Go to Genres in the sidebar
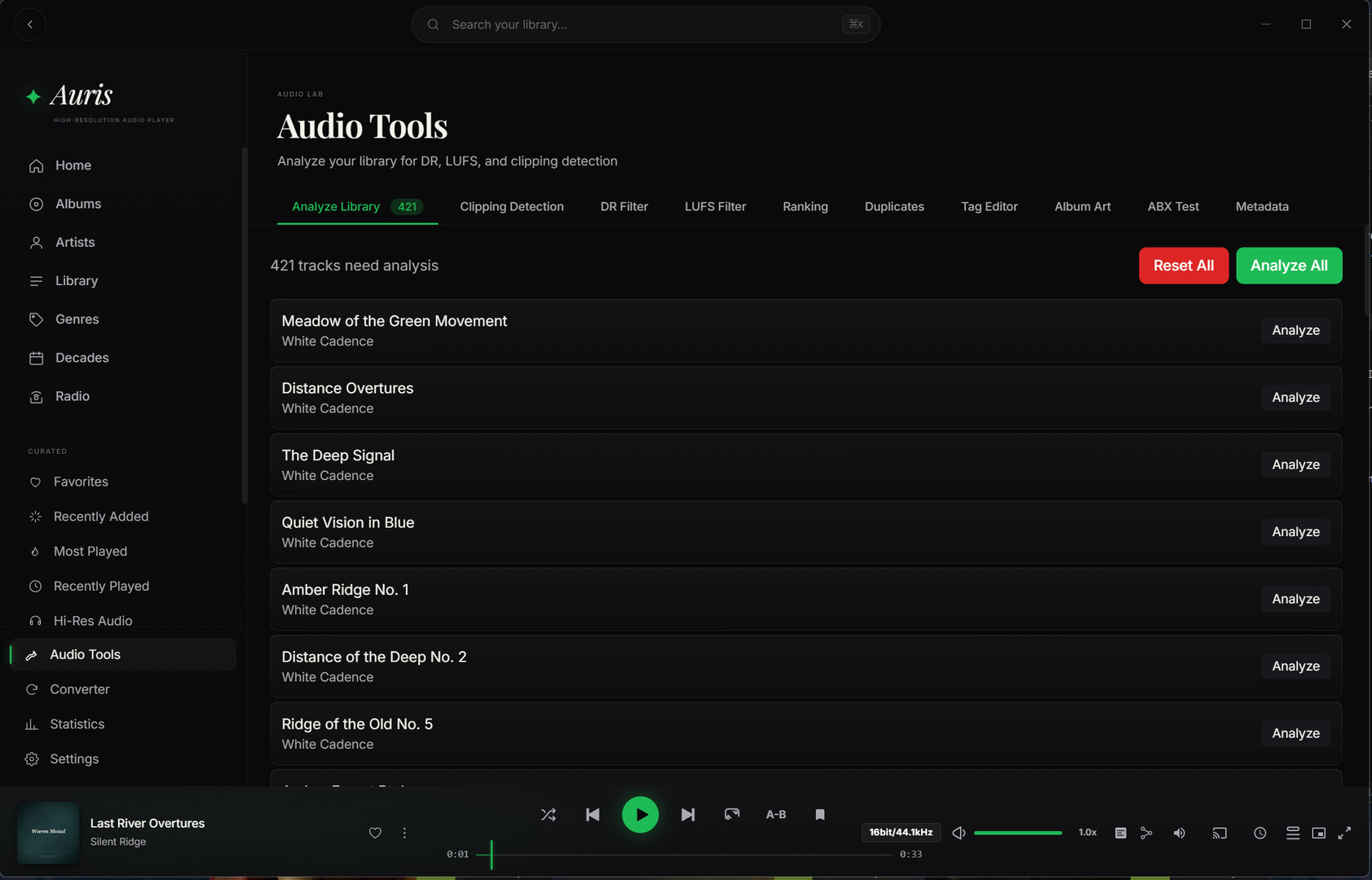This screenshot has width=1372, height=880. coord(77,319)
